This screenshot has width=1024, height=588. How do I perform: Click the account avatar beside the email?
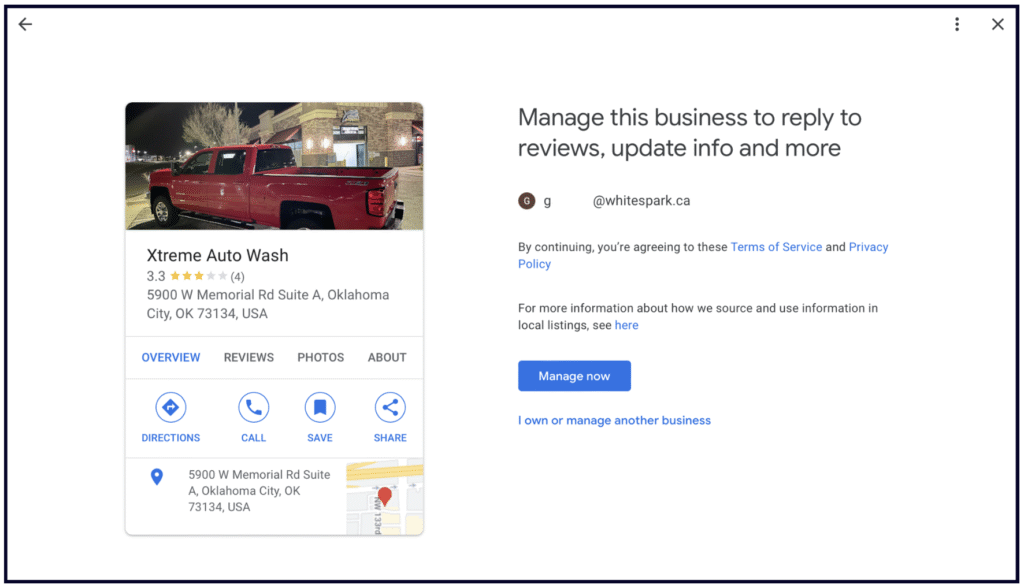[526, 201]
